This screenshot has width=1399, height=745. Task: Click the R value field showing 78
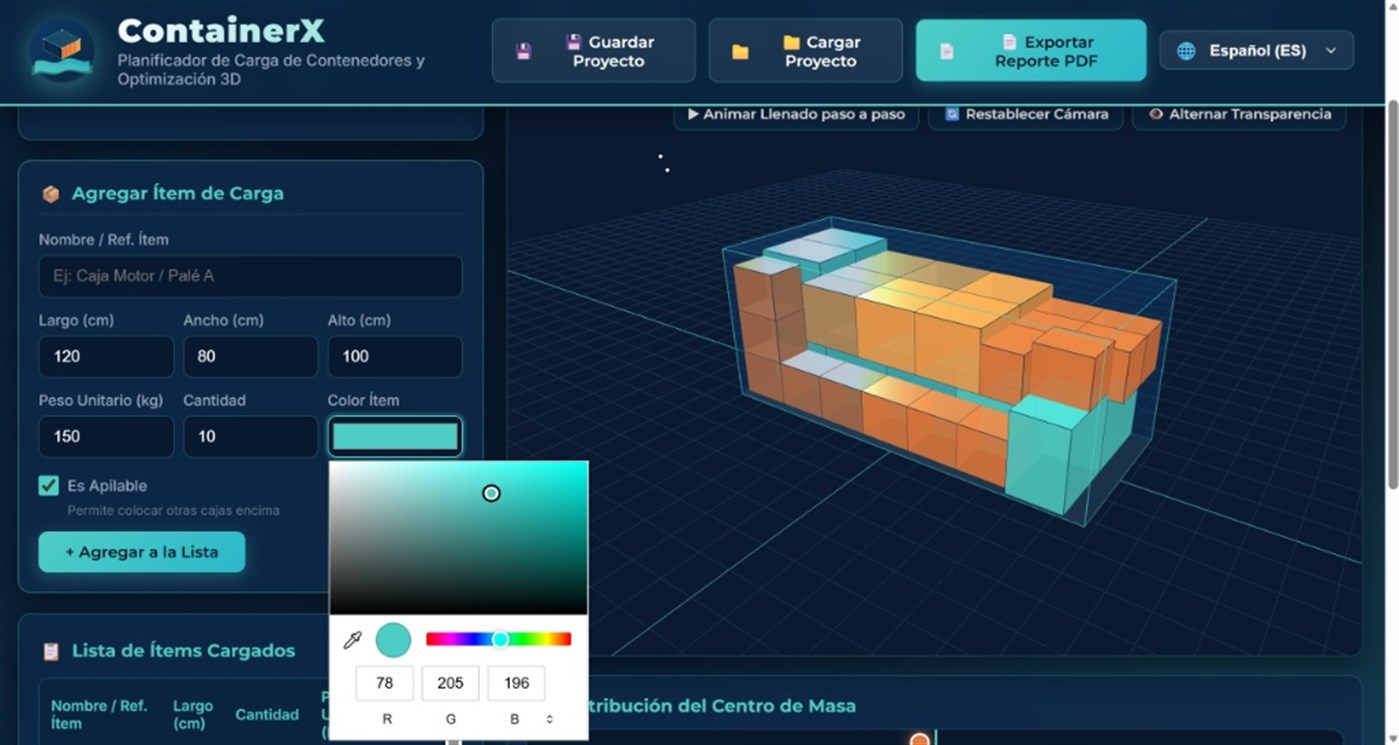point(385,683)
